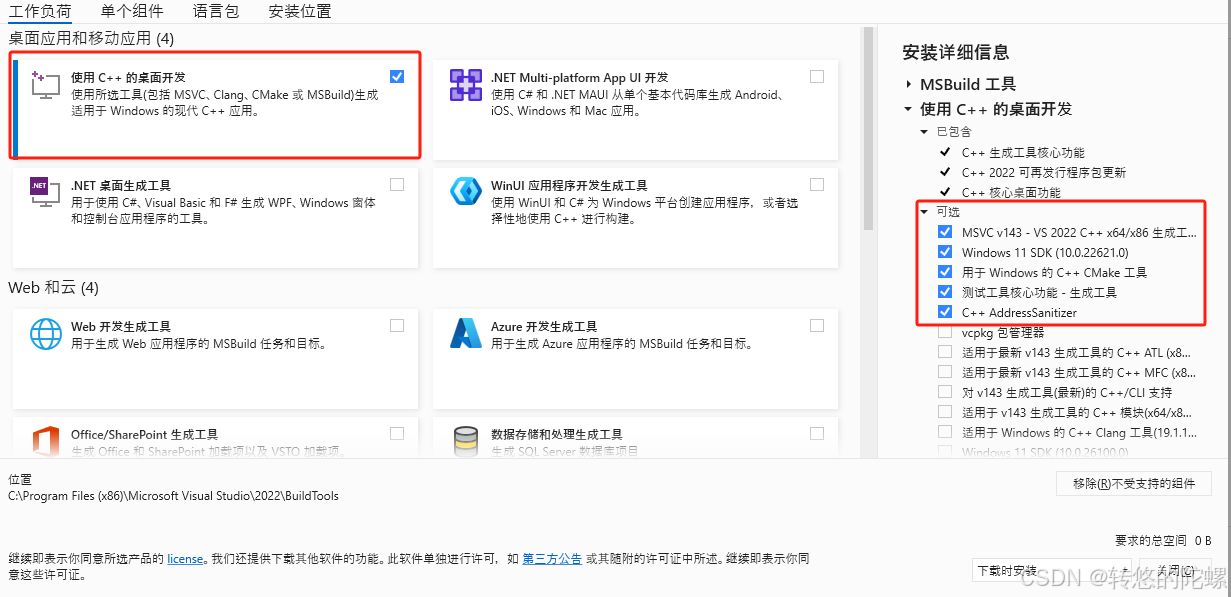
Task: Check the v143 C++ MFC component checkbox
Action: pos(945,372)
